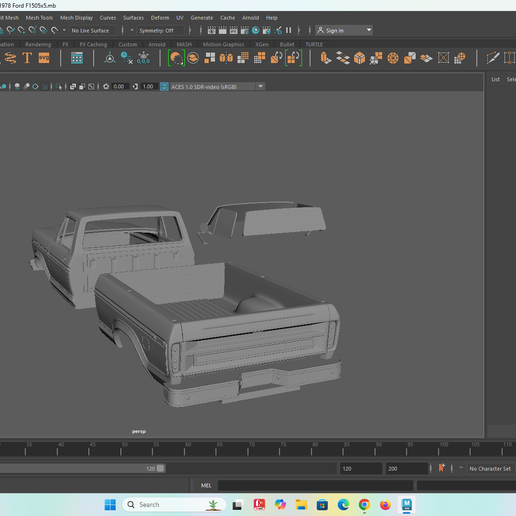Open the Arnold menu
Viewport: 516px width, 516px height.
(x=250, y=18)
